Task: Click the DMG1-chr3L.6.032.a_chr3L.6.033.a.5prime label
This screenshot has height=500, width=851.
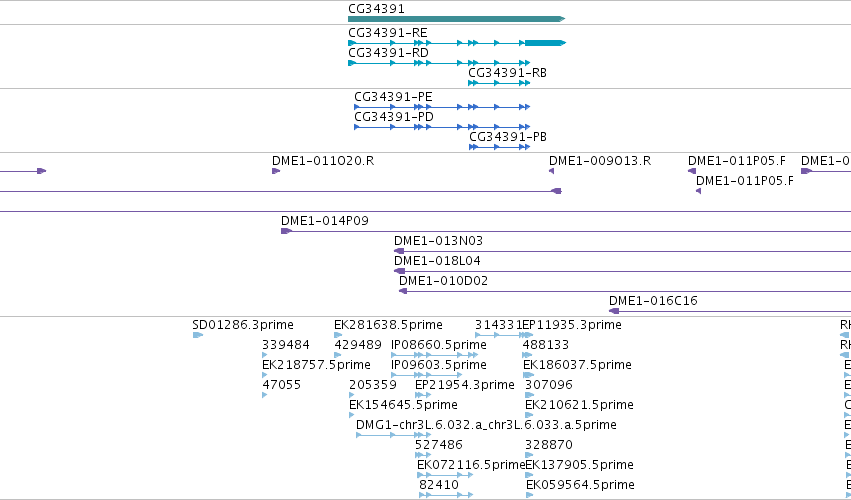Action: [x=486, y=425]
